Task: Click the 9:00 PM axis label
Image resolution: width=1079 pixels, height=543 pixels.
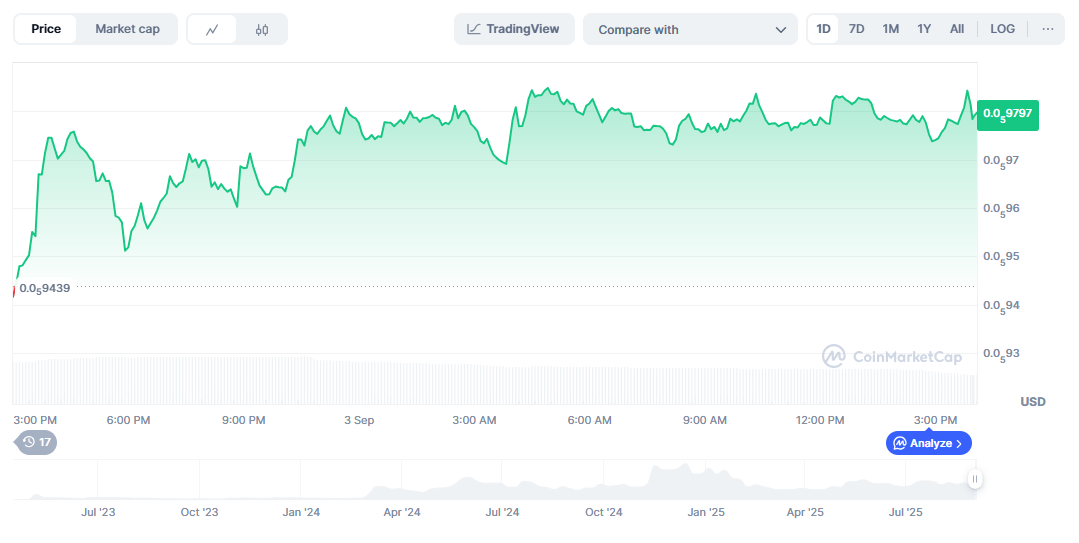Action: [244, 420]
